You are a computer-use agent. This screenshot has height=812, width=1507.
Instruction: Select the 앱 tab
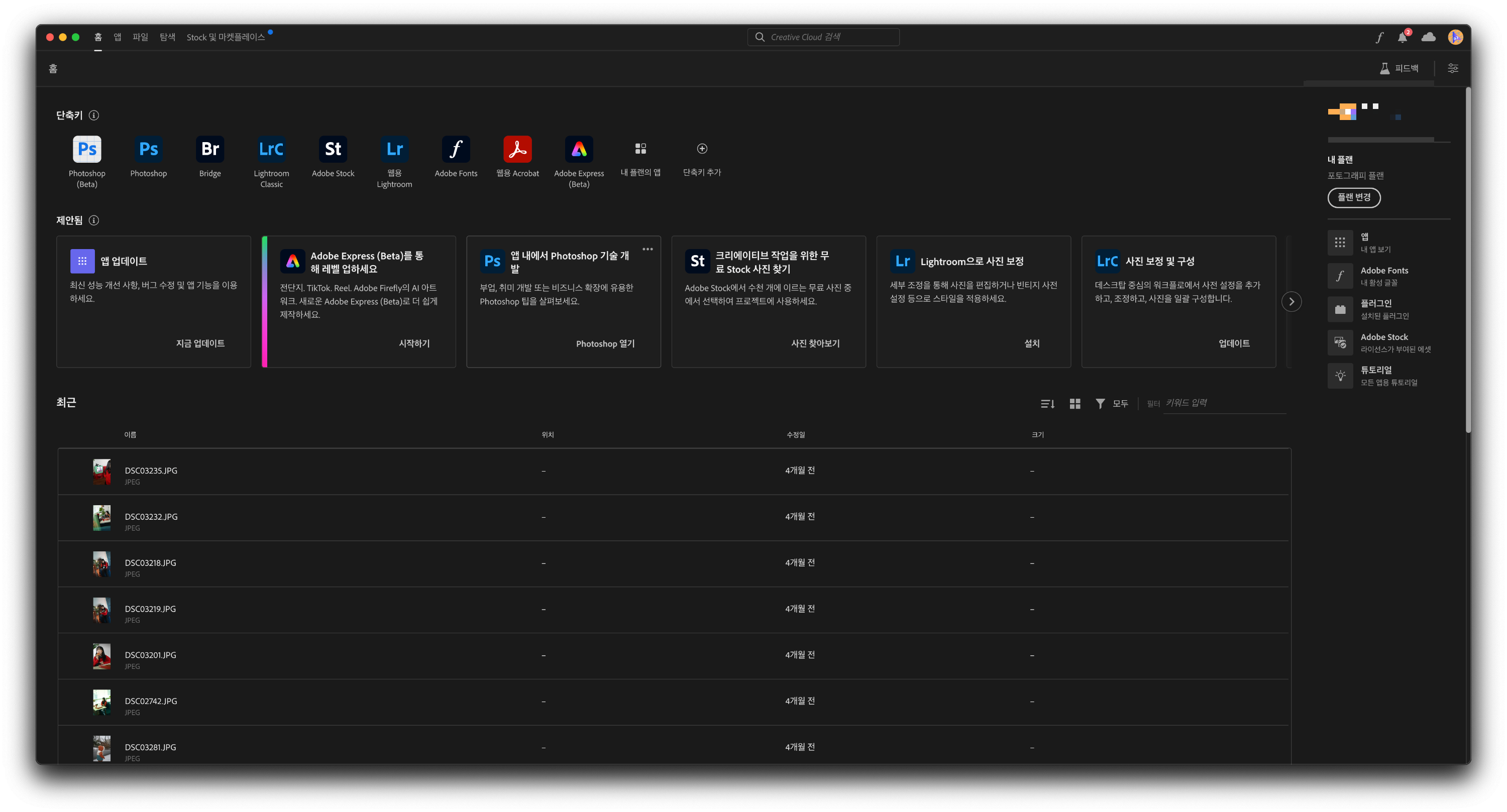click(x=118, y=38)
